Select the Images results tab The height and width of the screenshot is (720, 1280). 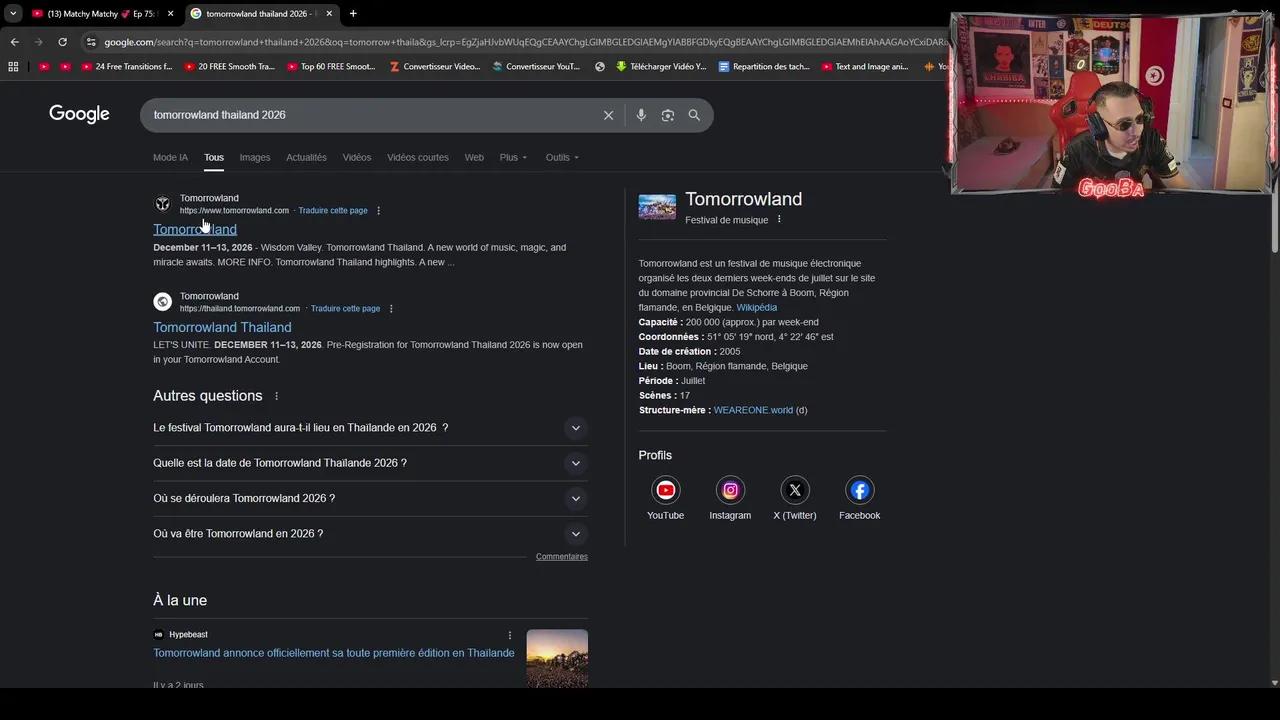255,157
